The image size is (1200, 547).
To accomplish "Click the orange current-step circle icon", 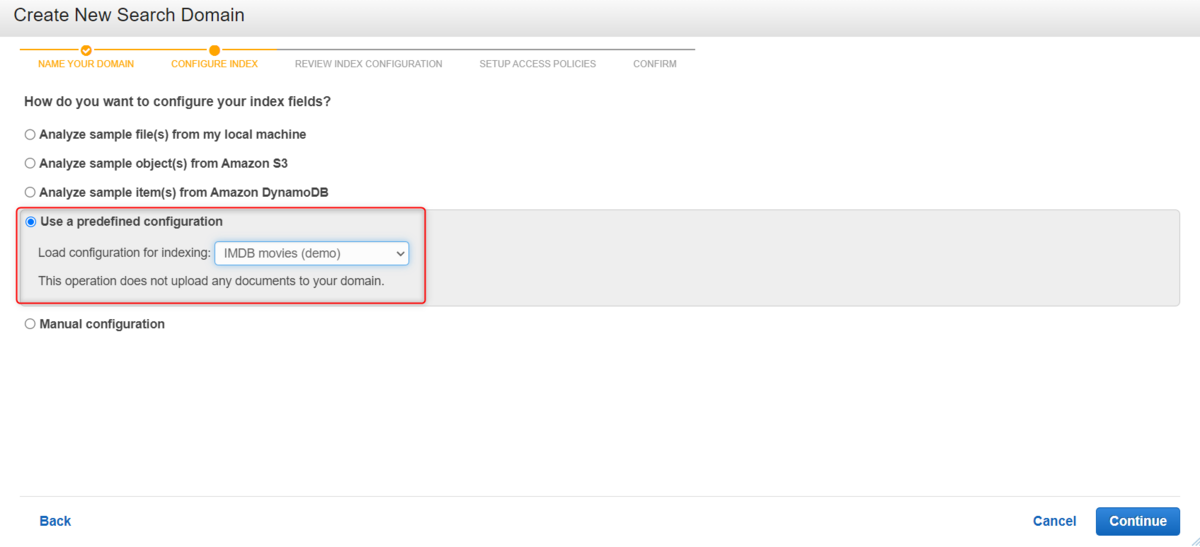I will tap(214, 49).
